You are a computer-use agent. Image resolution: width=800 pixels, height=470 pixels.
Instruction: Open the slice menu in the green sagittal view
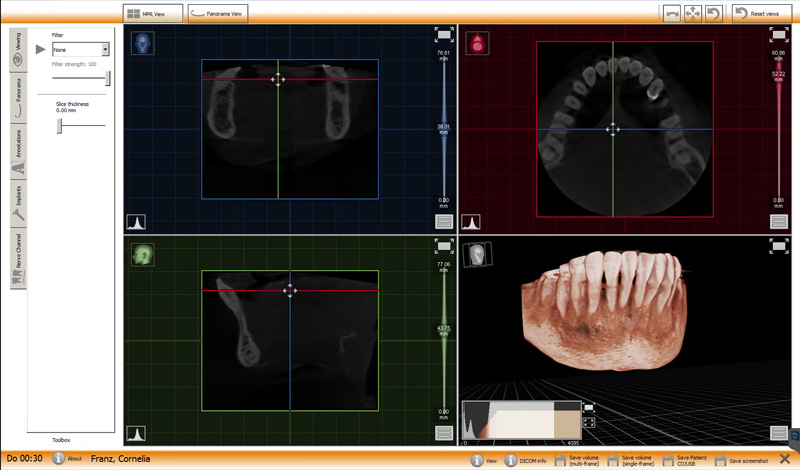[444, 432]
